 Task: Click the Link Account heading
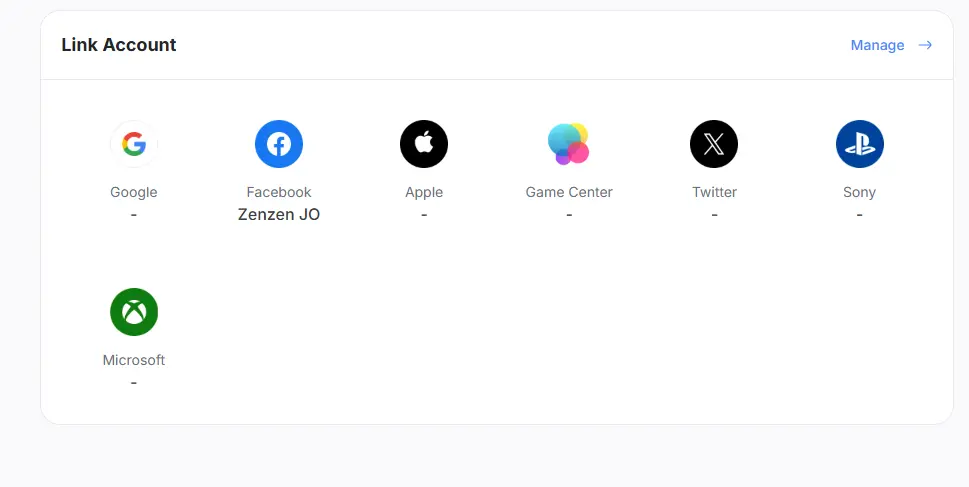click(x=119, y=45)
